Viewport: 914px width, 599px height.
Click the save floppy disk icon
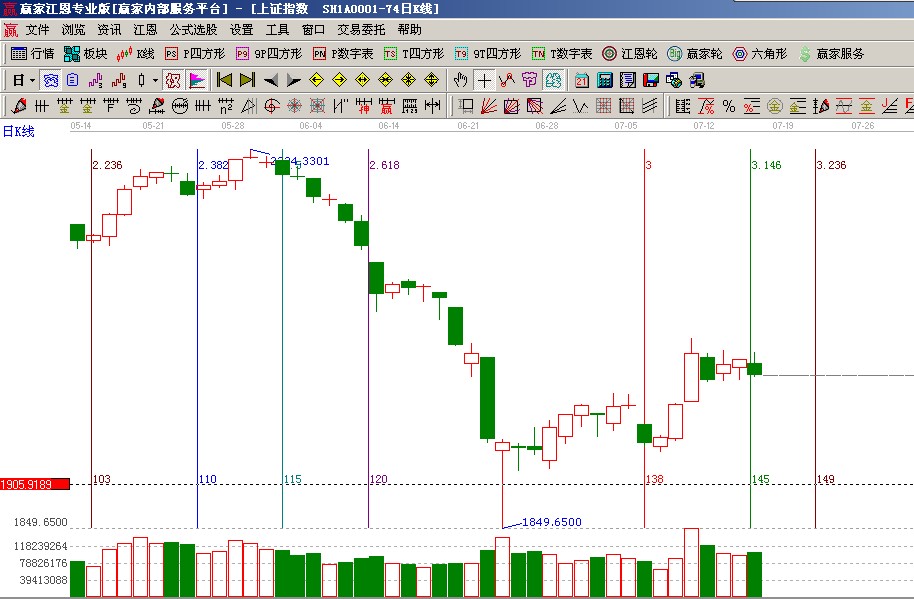tap(651, 79)
